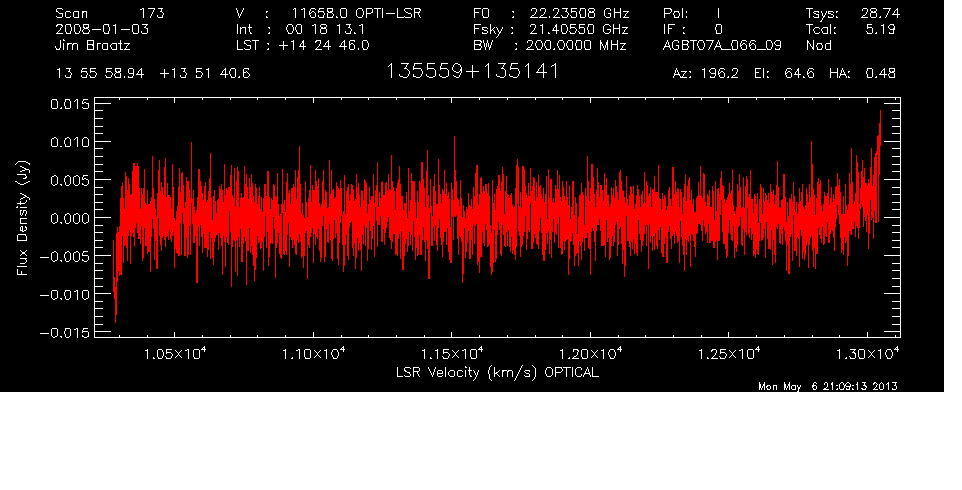This screenshot has height=490, width=962.
Task: Click the Scan 173 header text
Action: point(110,13)
